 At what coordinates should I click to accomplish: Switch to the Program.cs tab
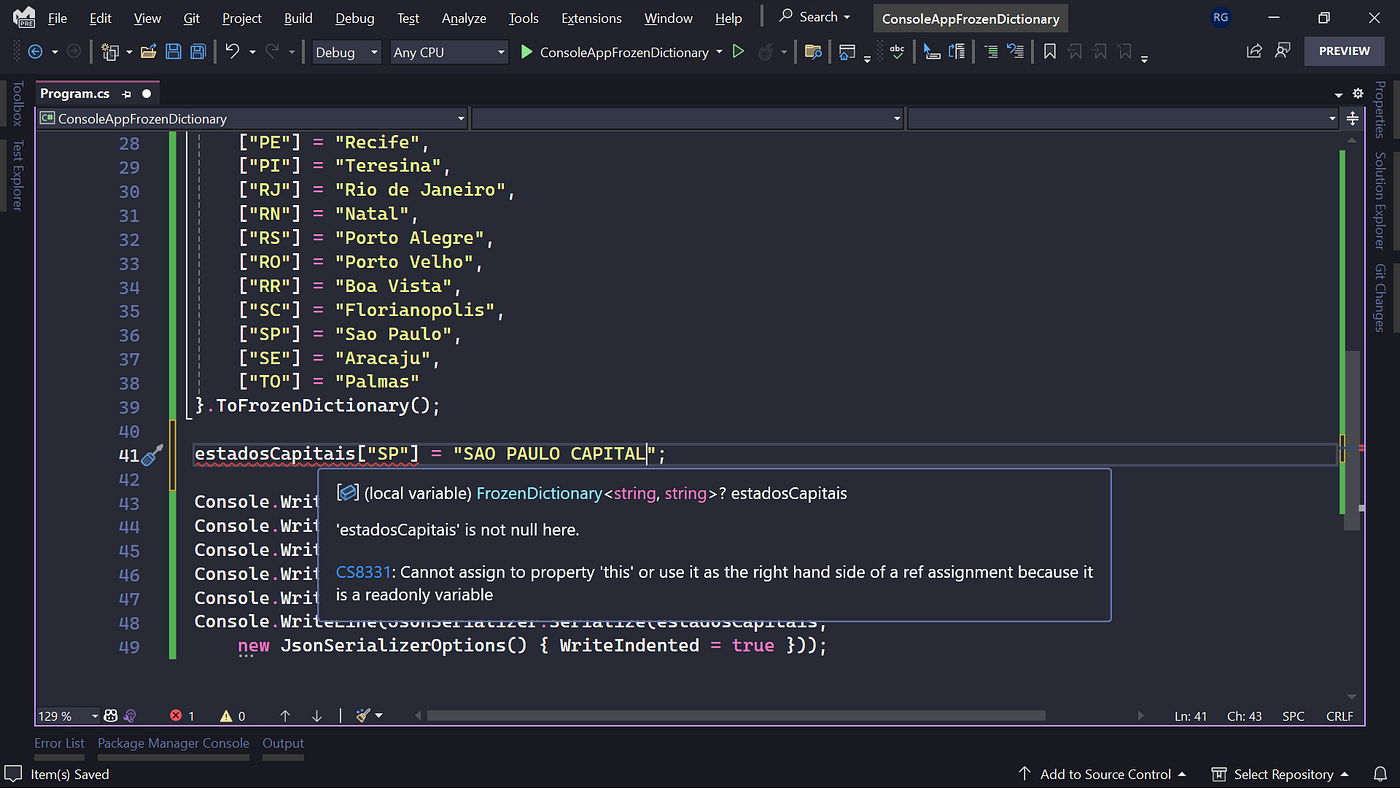click(75, 93)
